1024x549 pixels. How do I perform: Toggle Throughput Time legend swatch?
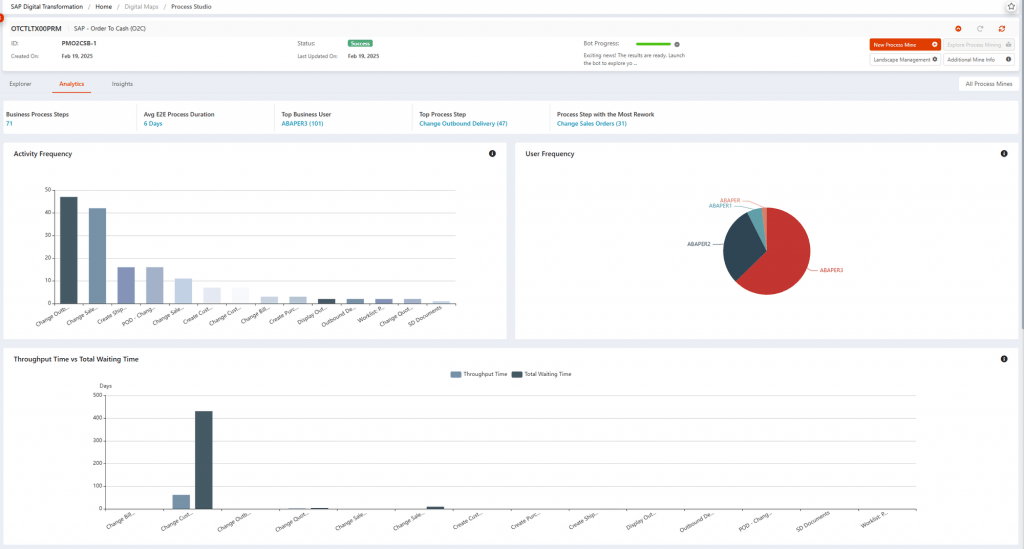456,374
